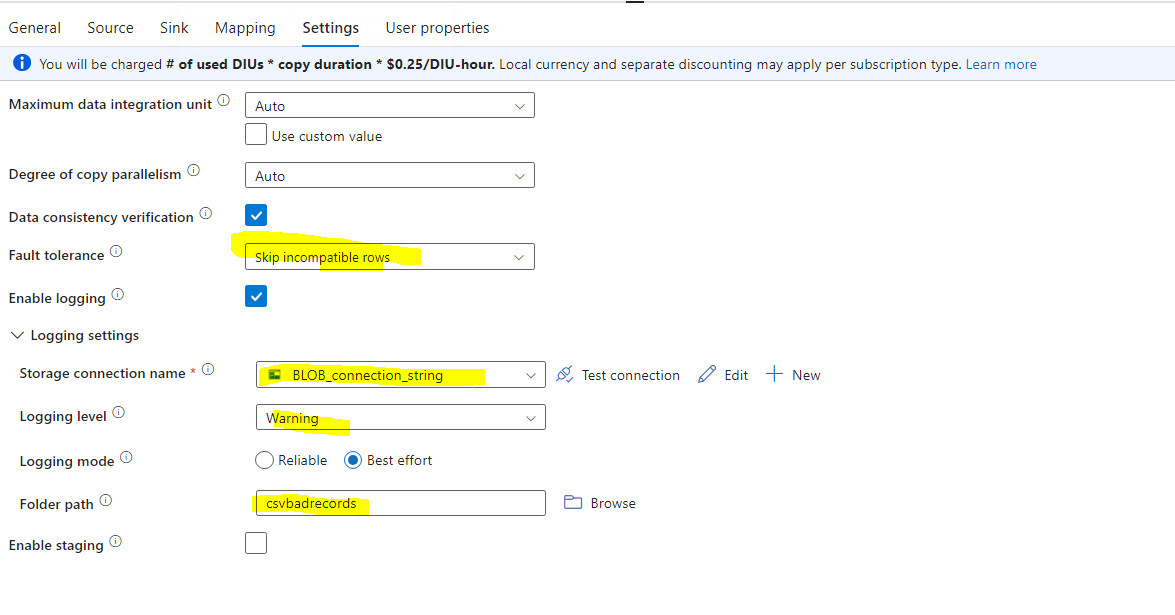Click the info icon next to Enable logging

pyautogui.click(x=119, y=294)
